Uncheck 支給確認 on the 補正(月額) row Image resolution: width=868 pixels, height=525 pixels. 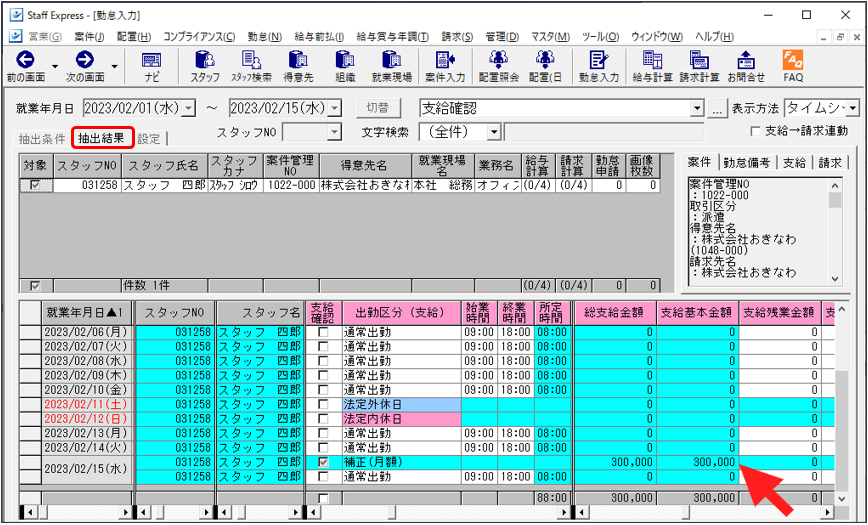322,463
